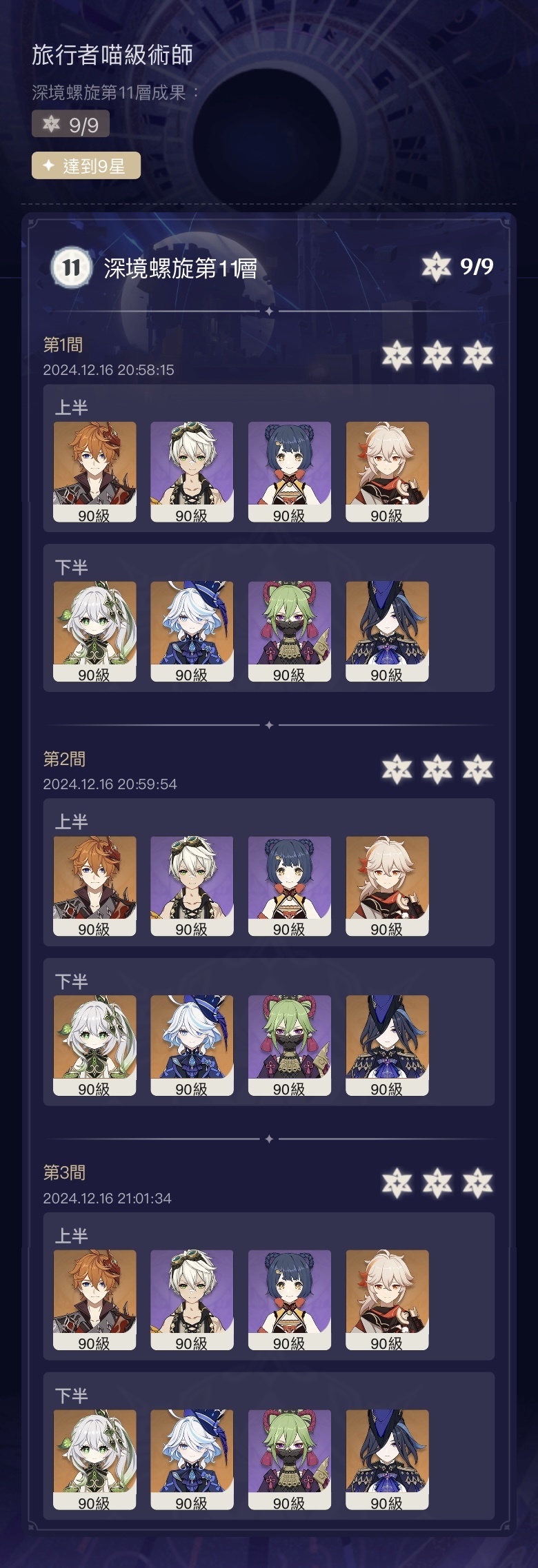Open Tartaglia portrait in Chamber 1 first half
Image resolution: width=538 pixels, height=1568 pixels.
pos(94,472)
